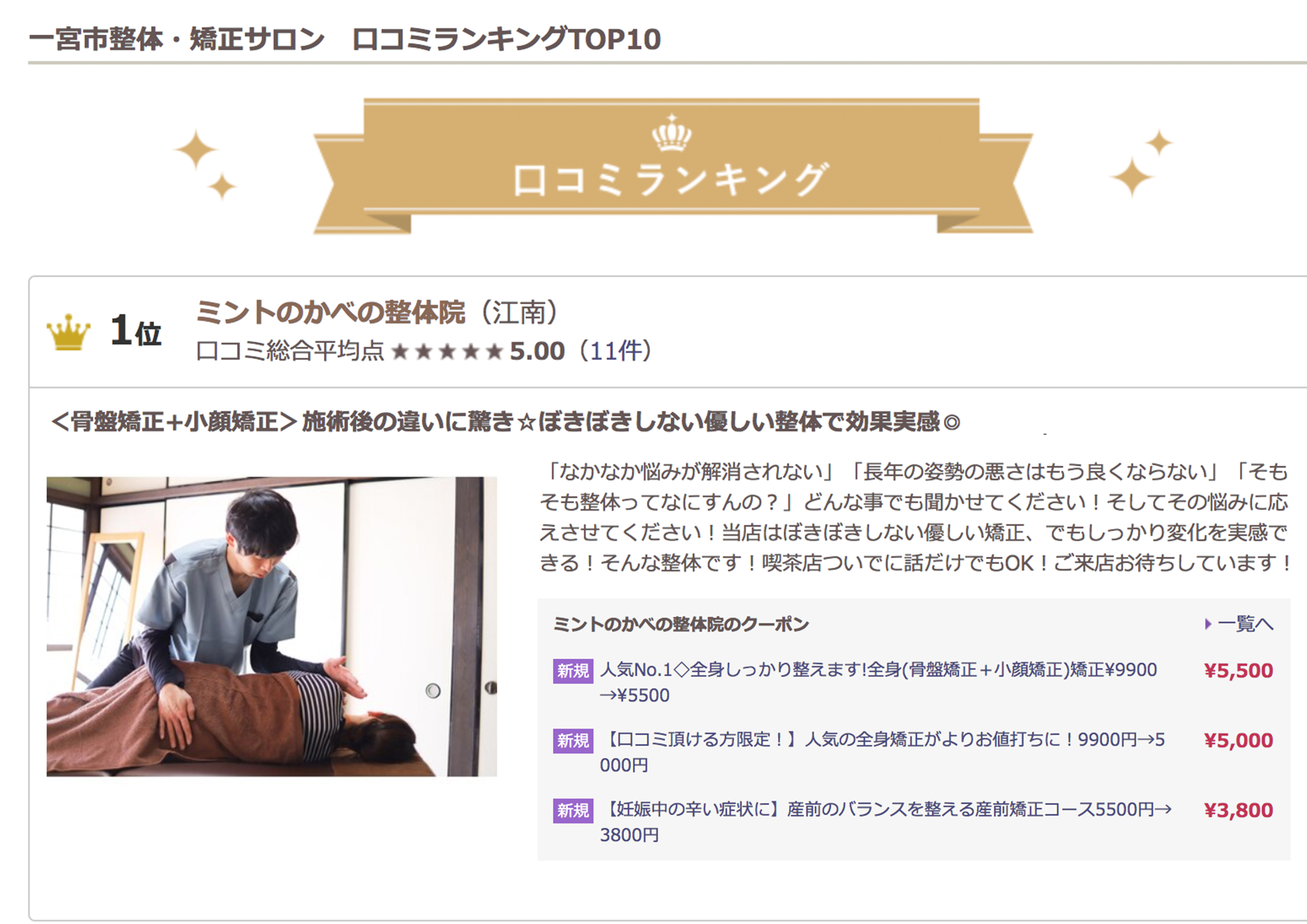Screen dimensions: 1307x924
Task: Select the 妊娠中の辛い症状に 産前矯正 coupon
Action: (x=886, y=822)
